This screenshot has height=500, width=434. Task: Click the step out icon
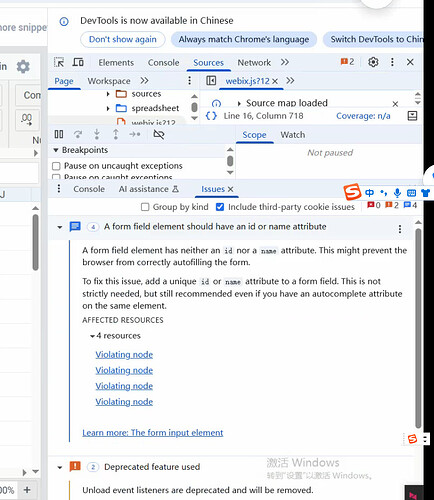[116, 134]
